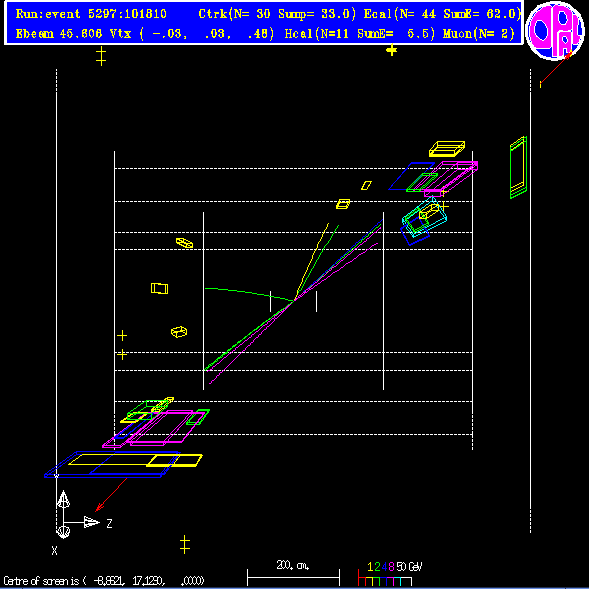Click the OPAL logo in the top corner

[555, 31]
